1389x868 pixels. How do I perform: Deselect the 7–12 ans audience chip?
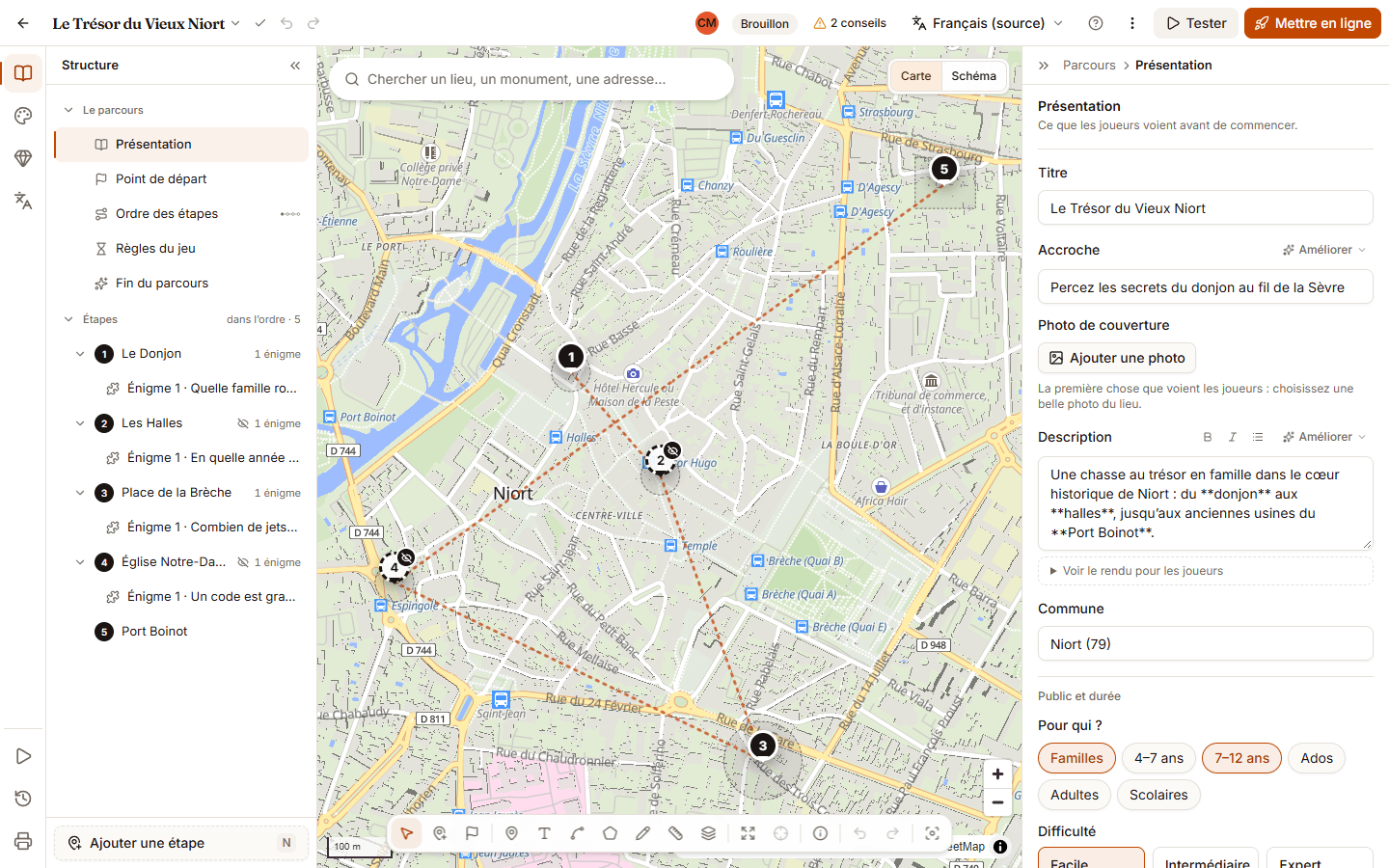point(1242,758)
